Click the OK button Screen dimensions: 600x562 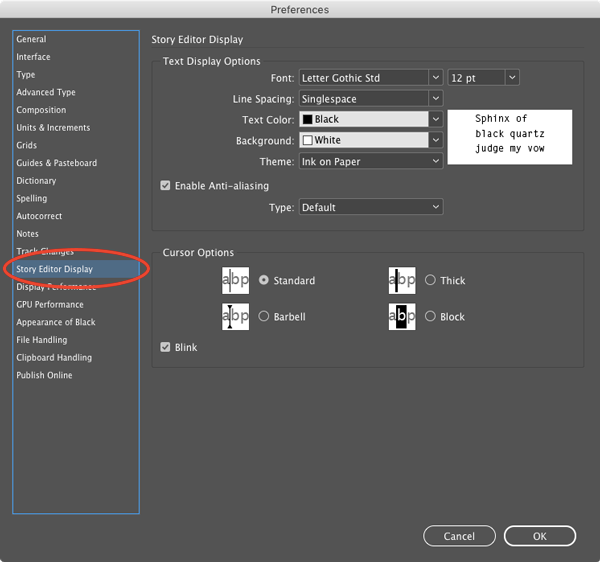coord(540,536)
